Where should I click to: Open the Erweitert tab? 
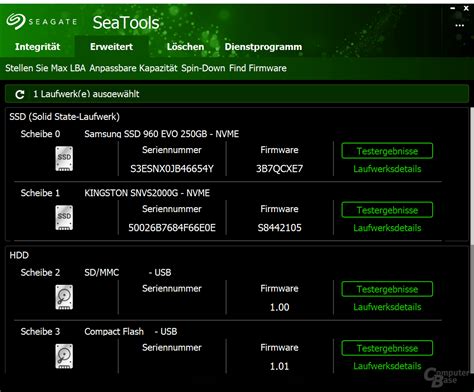pos(111,47)
